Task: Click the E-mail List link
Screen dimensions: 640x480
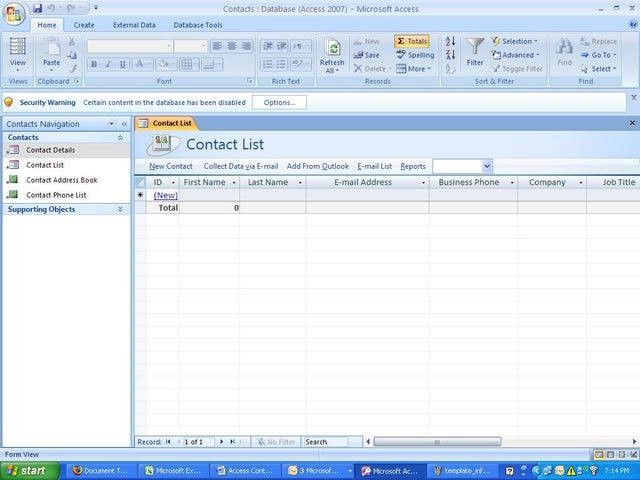Action: (x=374, y=166)
